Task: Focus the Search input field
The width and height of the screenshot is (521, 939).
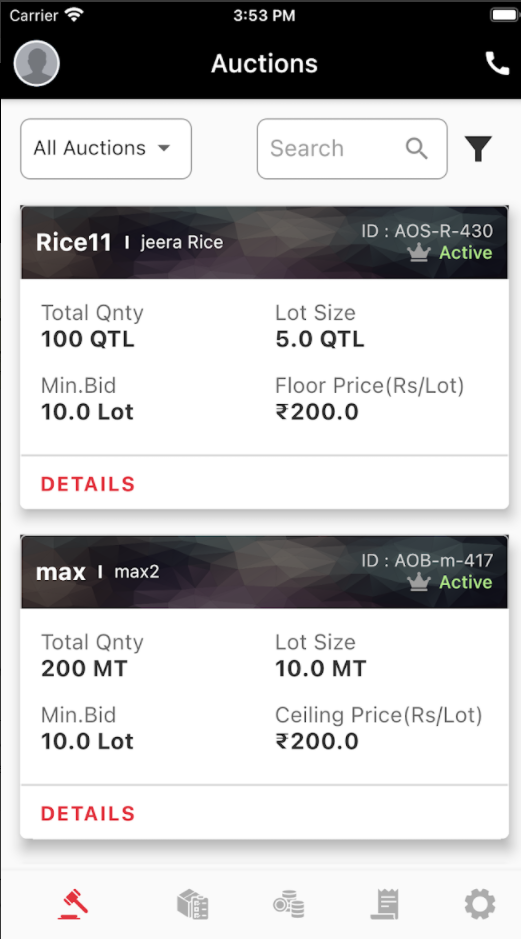Action: click(x=352, y=149)
